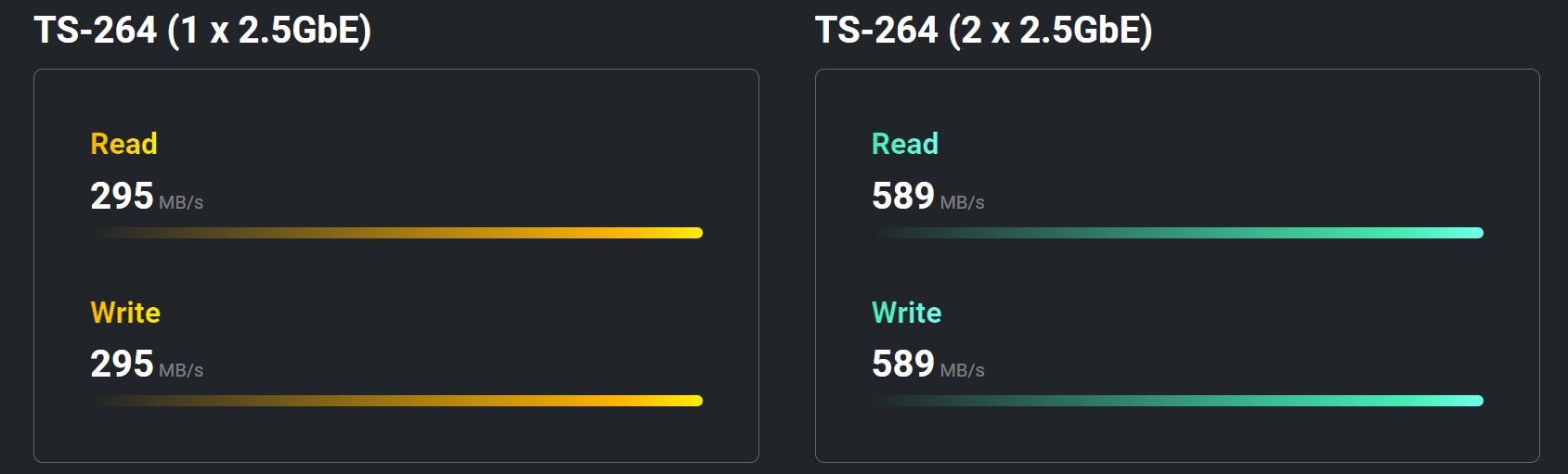1568x474 pixels.
Task: Click the 589 MB/s read value
Action: point(928,197)
